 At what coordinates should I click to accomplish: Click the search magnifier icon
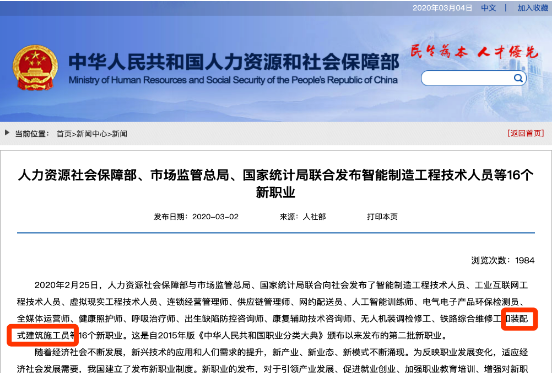coord(518,78)
